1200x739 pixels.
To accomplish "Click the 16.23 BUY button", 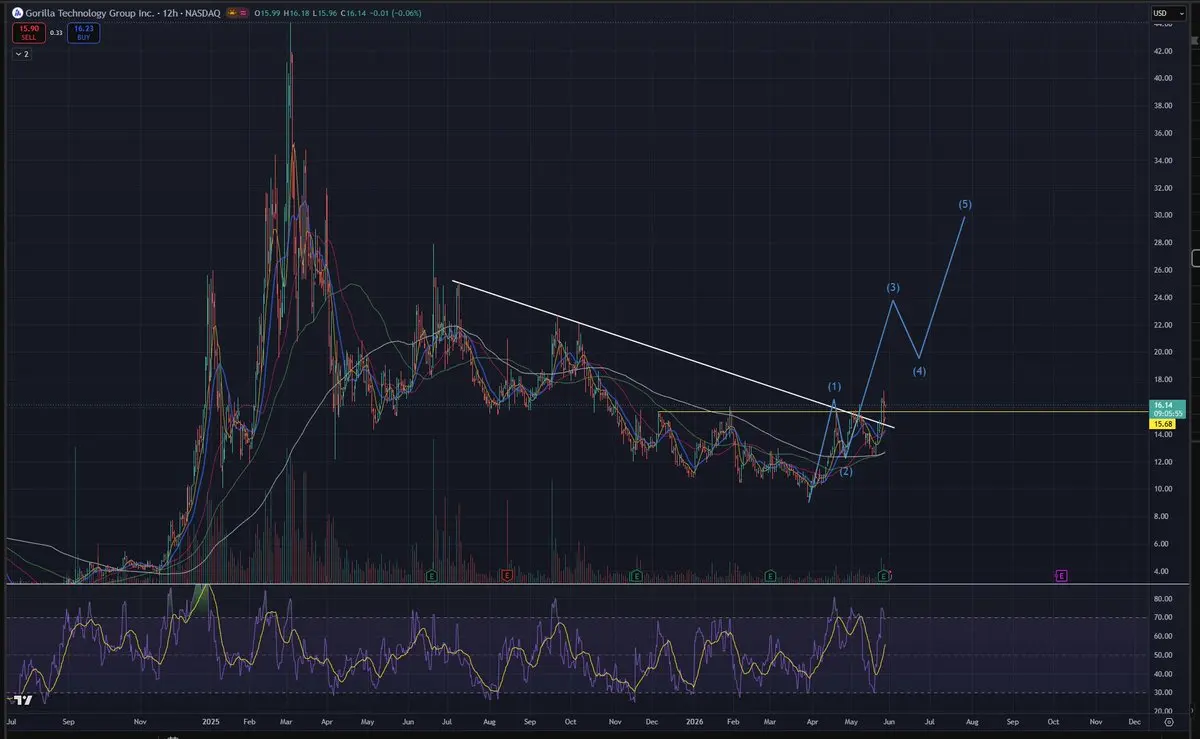I will (x=84, y=33).
